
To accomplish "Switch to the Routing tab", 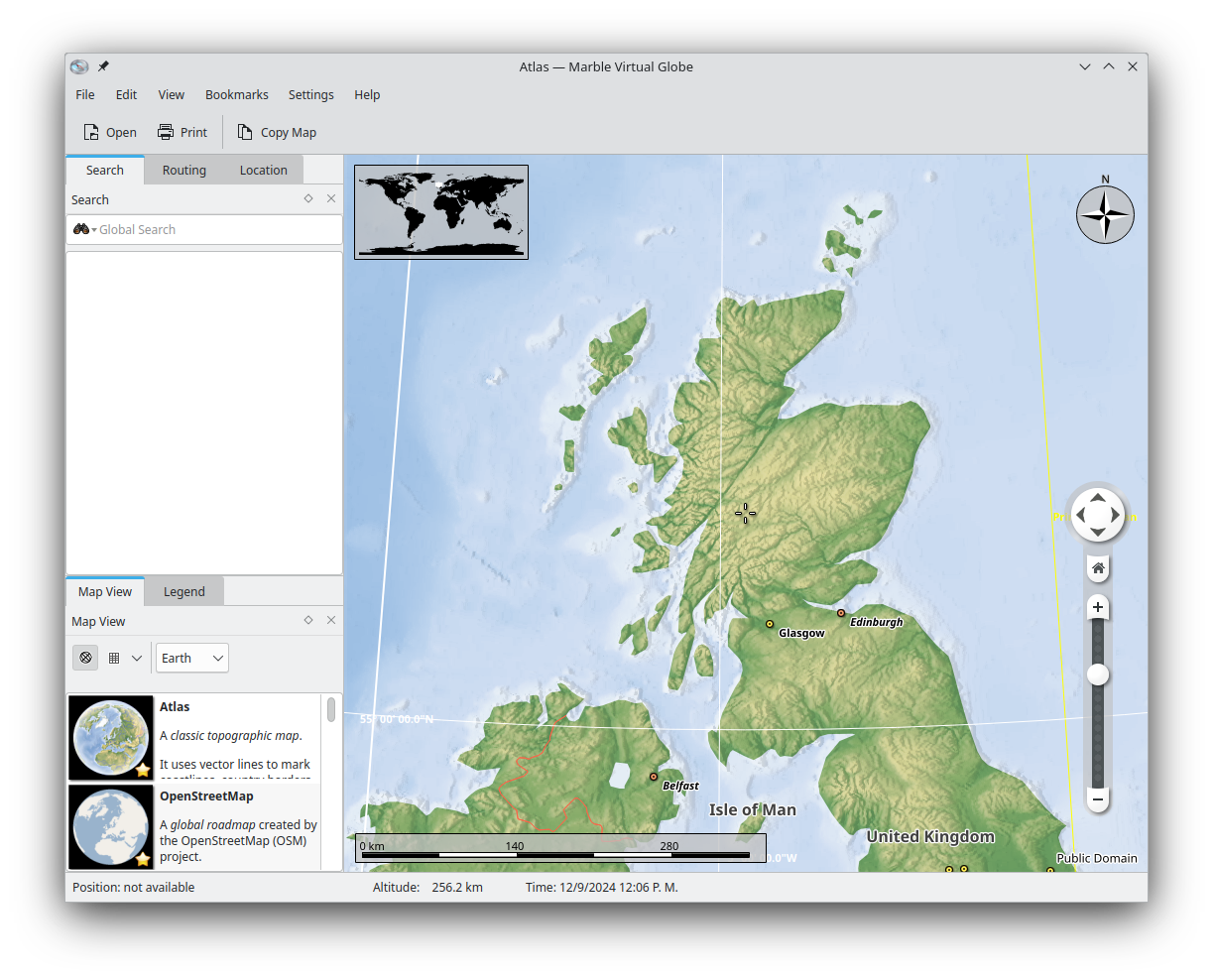I will pos(184,170).
